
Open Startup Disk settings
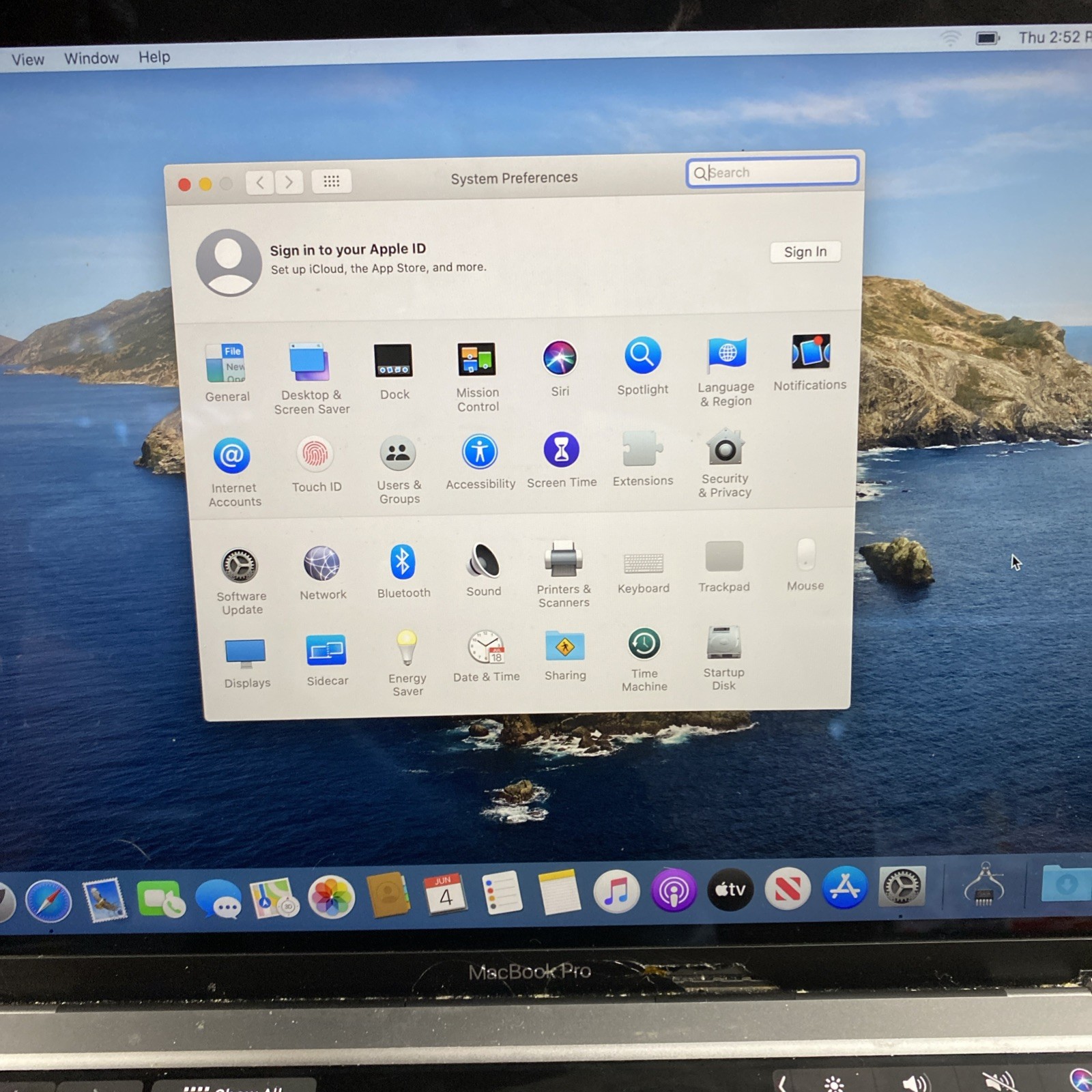pos(724,642)
